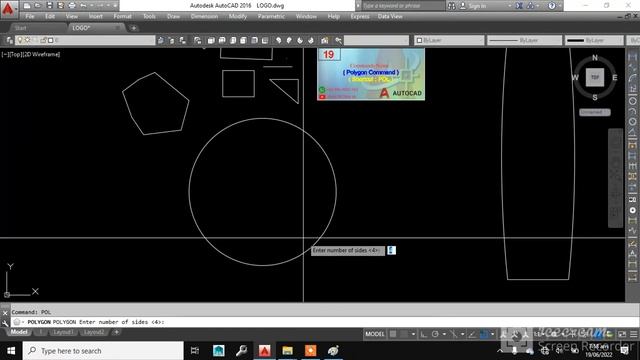Click the Layer Previous icon after layer list
The image size is (640, 360).
pyautogui.click(x=171, y=40)
